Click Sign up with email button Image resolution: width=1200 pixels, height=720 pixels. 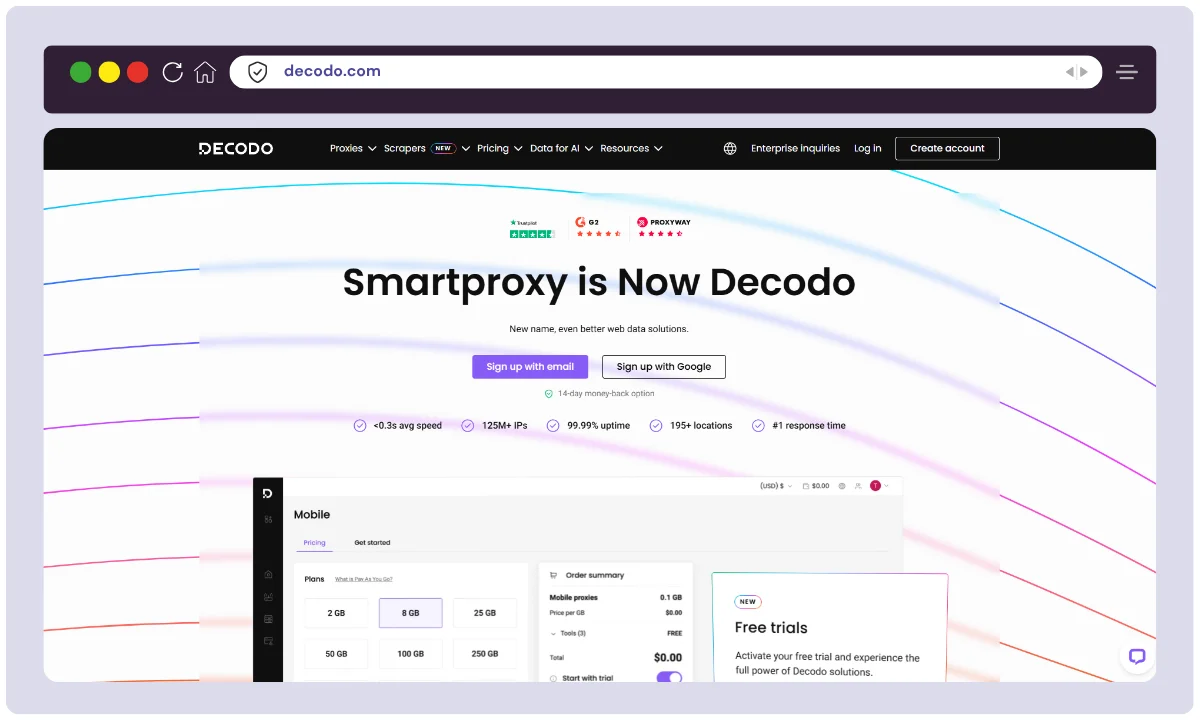click(530, 367)
